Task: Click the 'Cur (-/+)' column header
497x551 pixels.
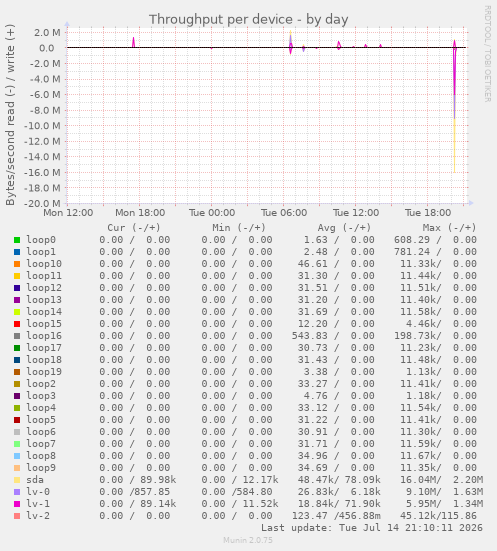Action: (x=134, y=228)
